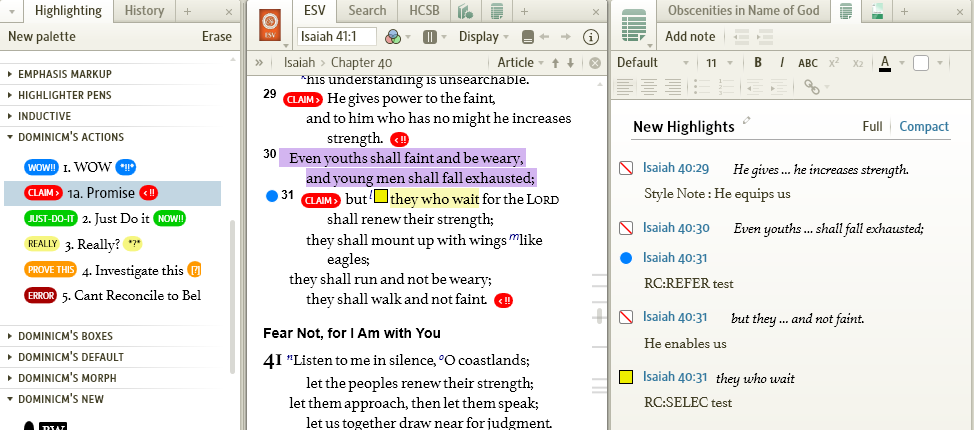Viewport: 974px width, 430px height.
Task: Click New palette
Action: pos(42,37)
